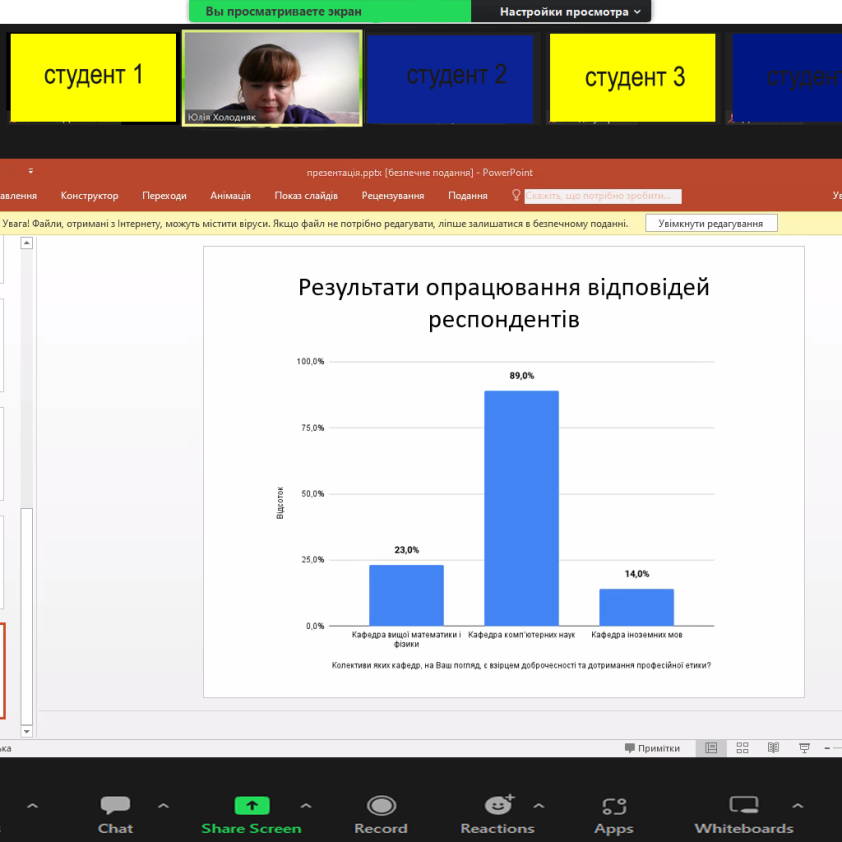842x842 pixels.
Task: Click chart caption question text
Action: click(521, 665)
